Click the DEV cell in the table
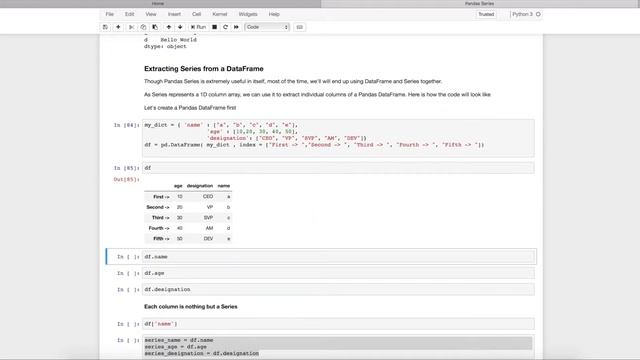Viewport: 640px width, 360px height. click(x=208, y=239)
